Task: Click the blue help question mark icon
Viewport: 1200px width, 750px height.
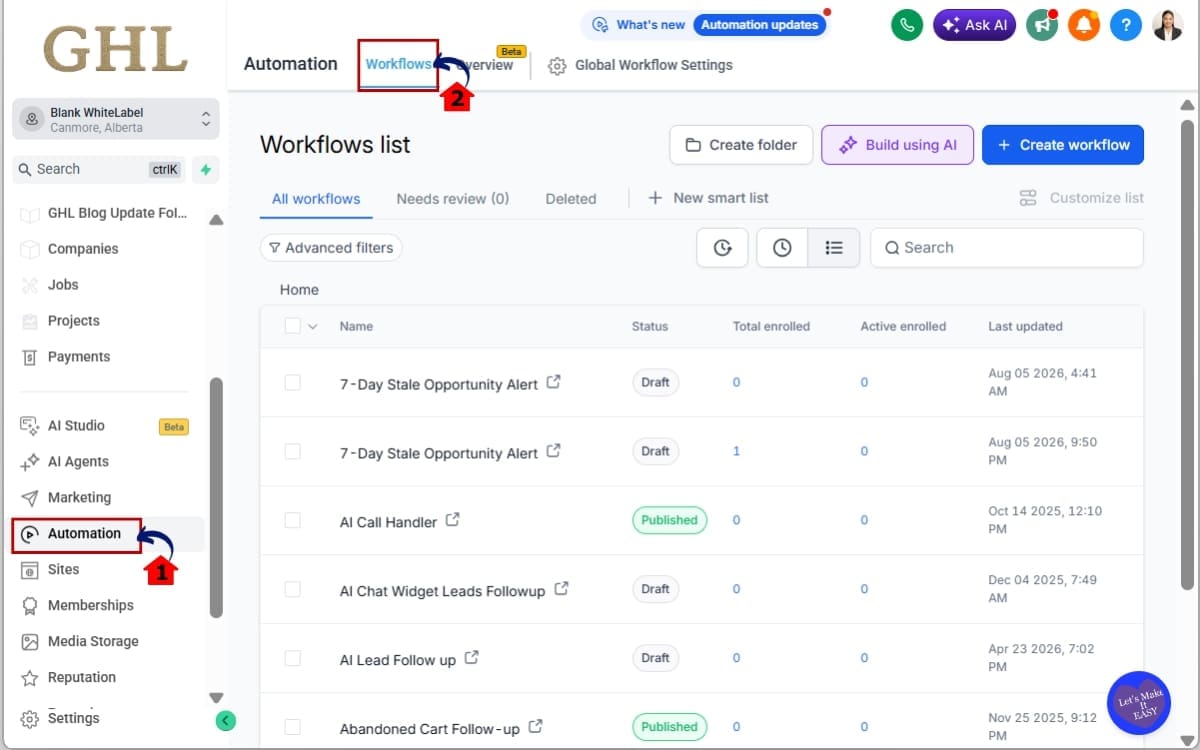Action: pos(1126,25)
